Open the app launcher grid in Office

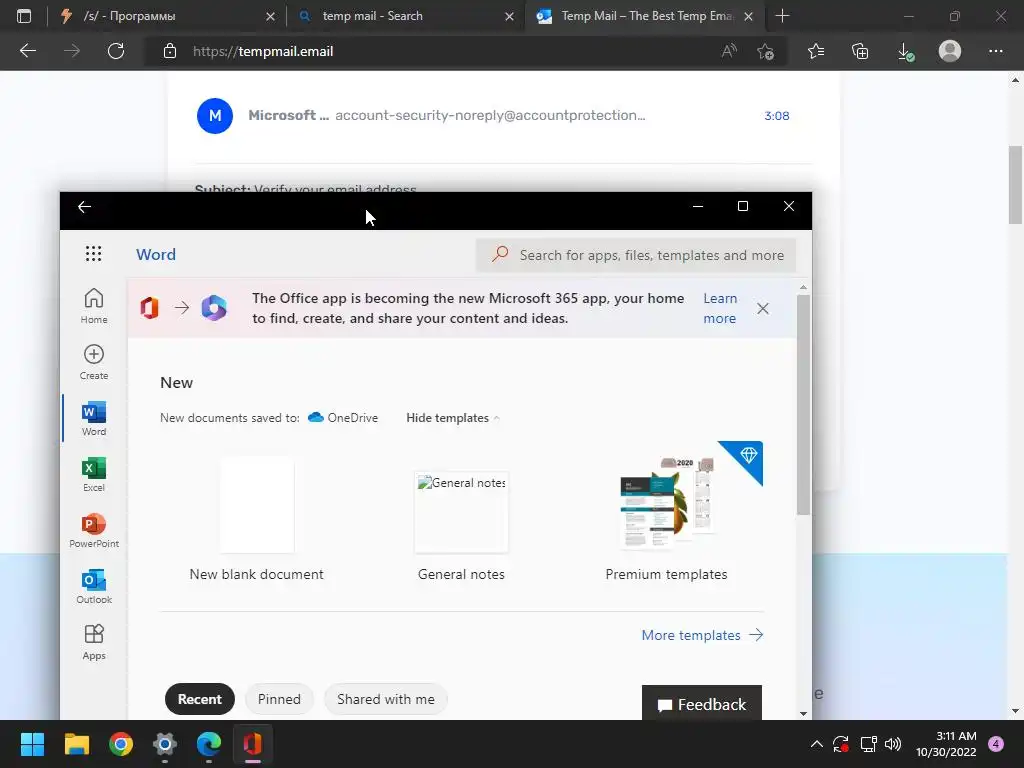click(x=93, y=253)
